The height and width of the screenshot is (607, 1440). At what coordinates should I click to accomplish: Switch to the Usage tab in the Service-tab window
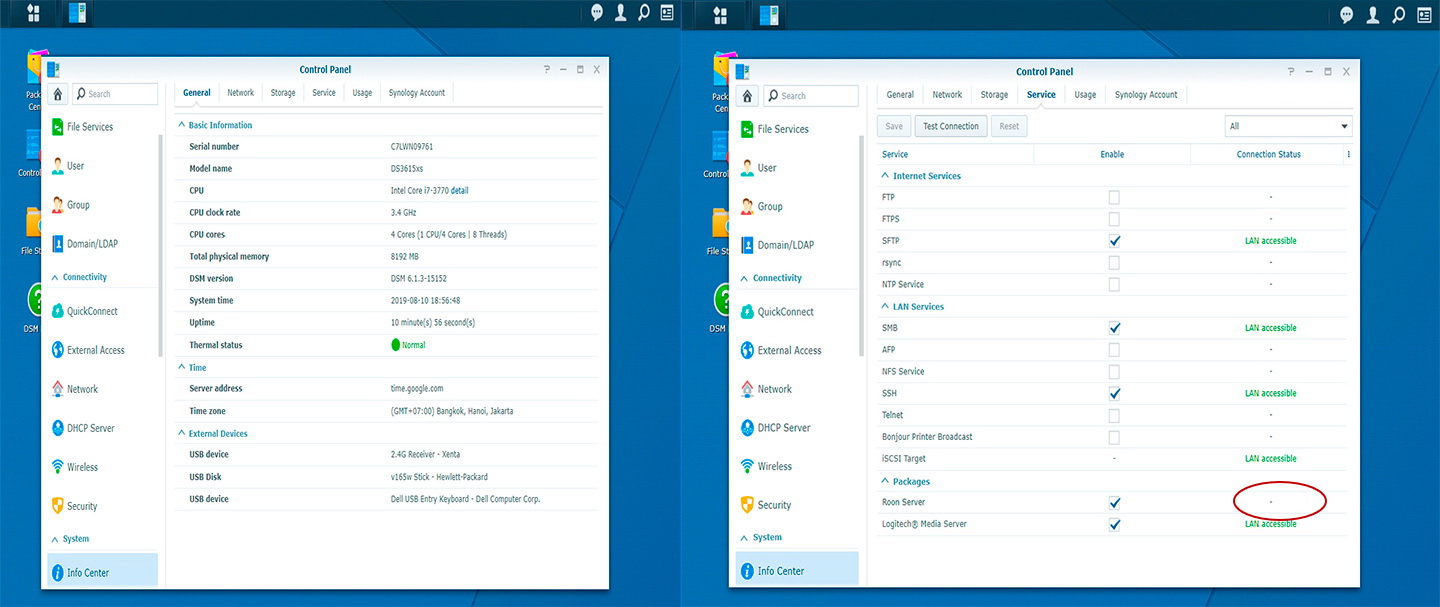point(1085,95)
